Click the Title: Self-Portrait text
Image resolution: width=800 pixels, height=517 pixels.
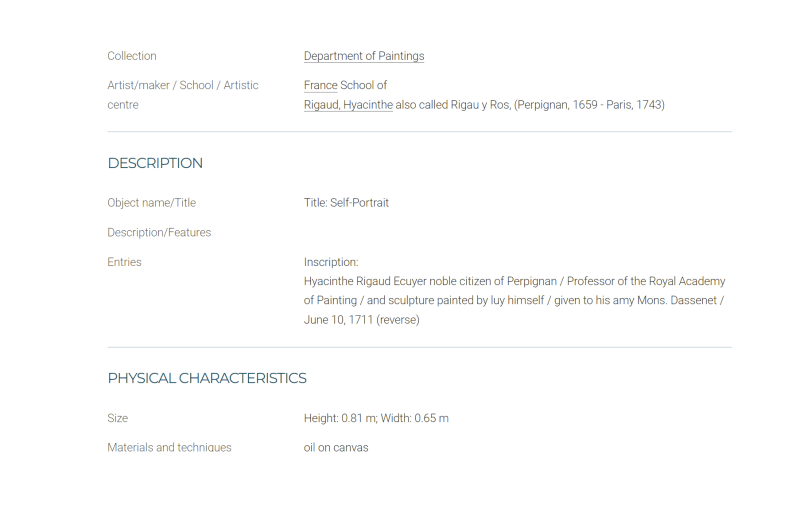click(346, 203)
